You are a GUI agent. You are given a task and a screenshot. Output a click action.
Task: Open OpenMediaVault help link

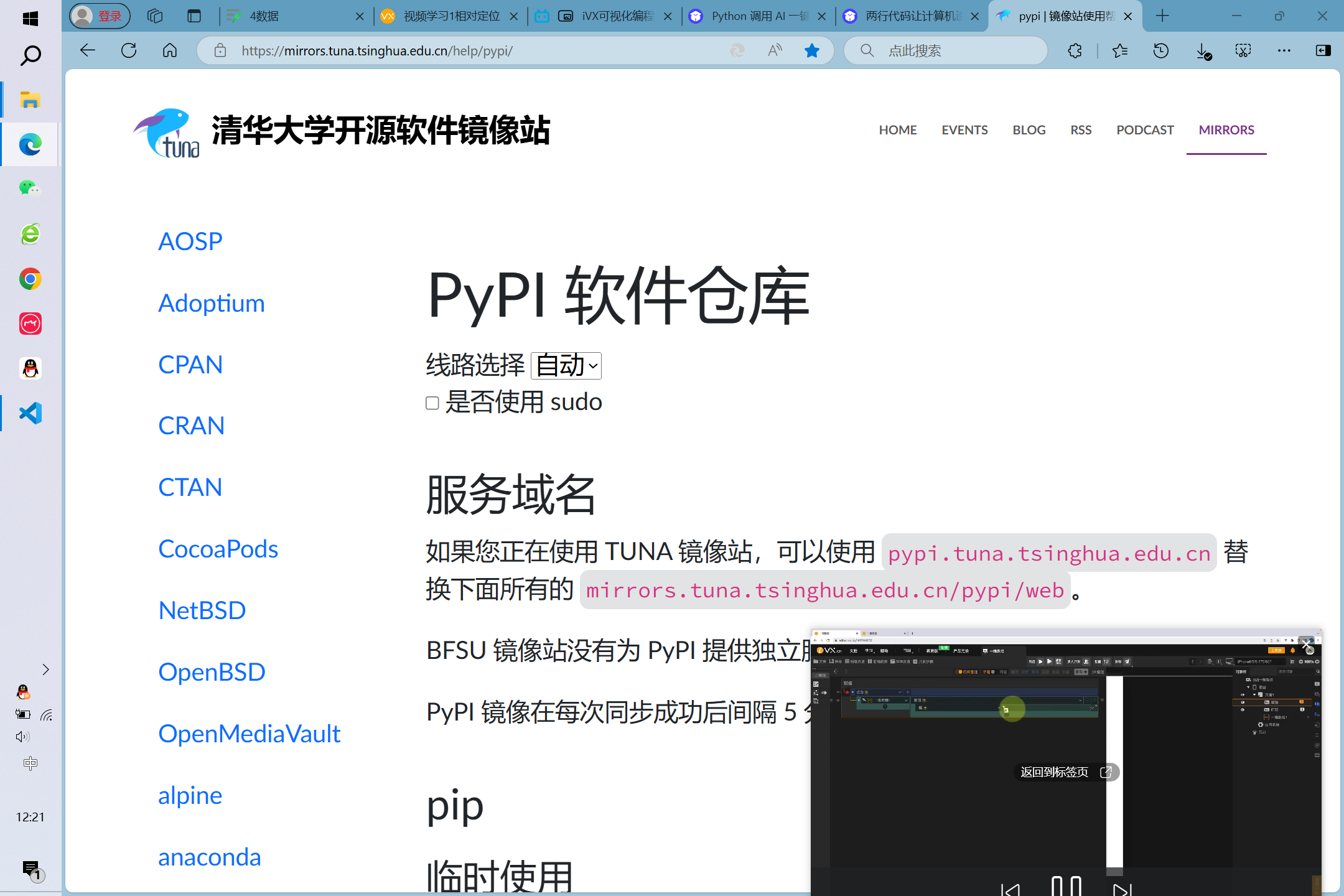pos(249,734)
